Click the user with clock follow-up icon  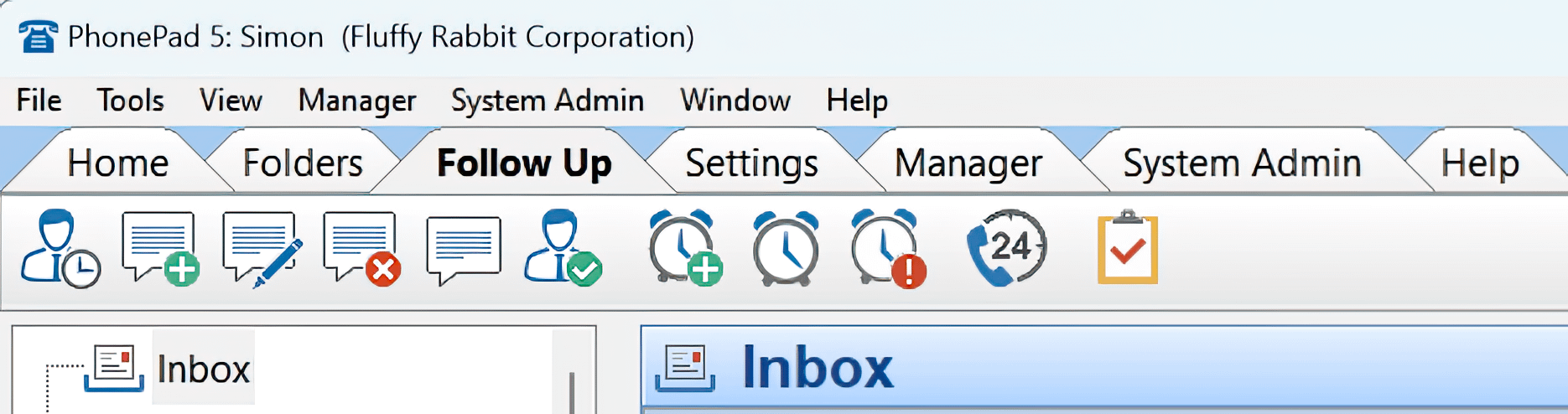pos(60,249)
